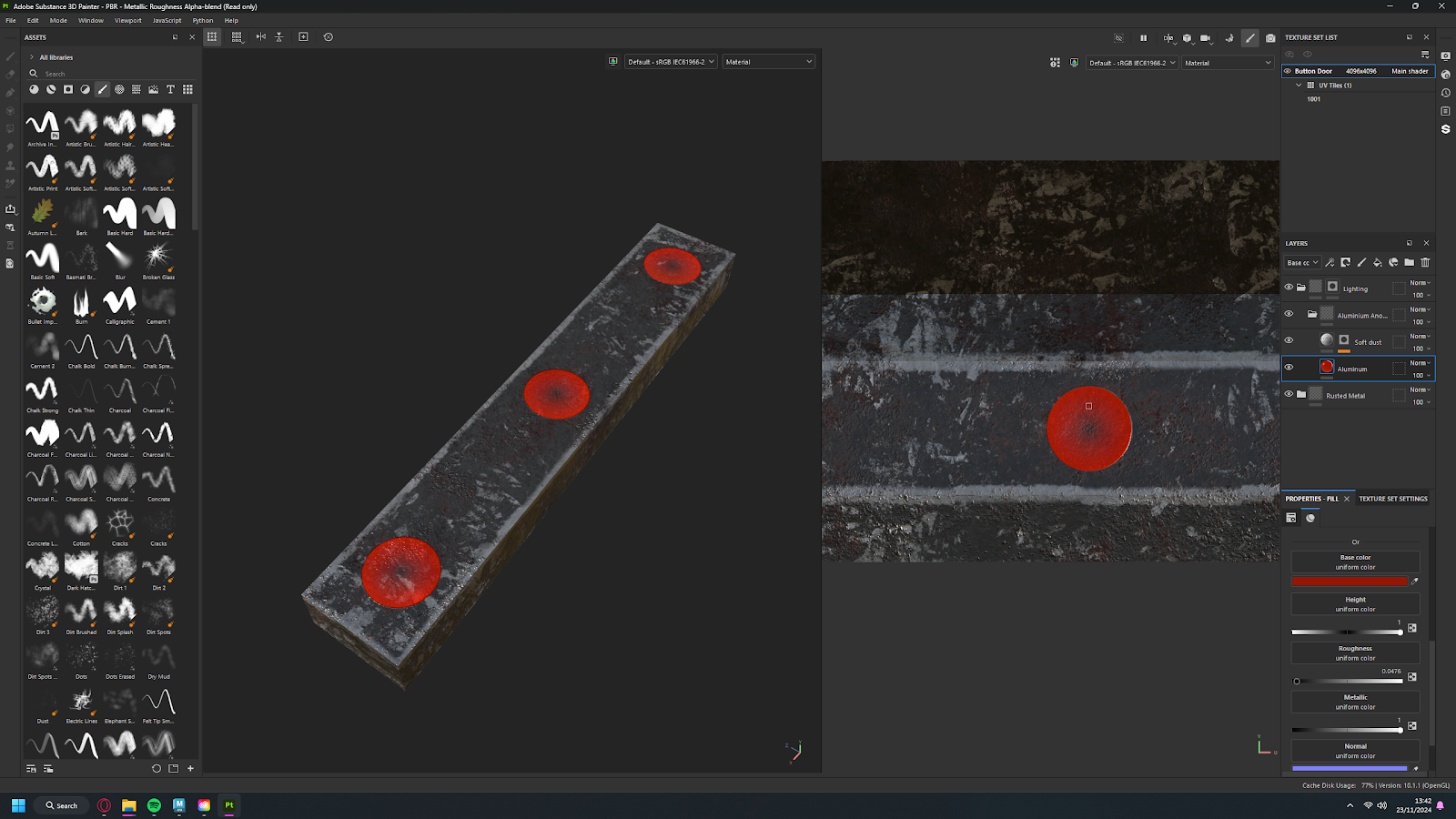The width and height of the screenshot is (1456, 819).
Task: Hide the Soft dust layer
Action: click(1289, 340)
